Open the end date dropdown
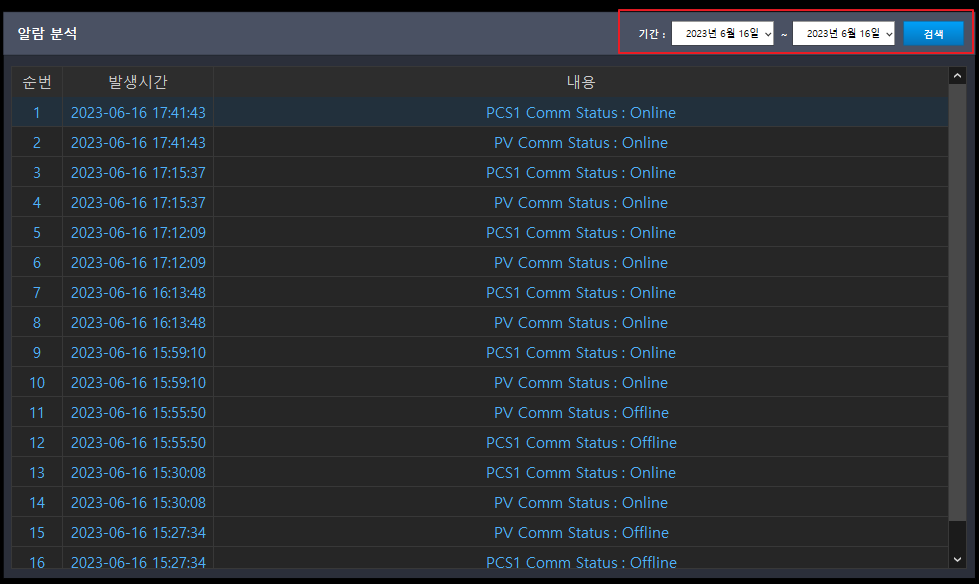979x584 pixels. pos(844,34)
